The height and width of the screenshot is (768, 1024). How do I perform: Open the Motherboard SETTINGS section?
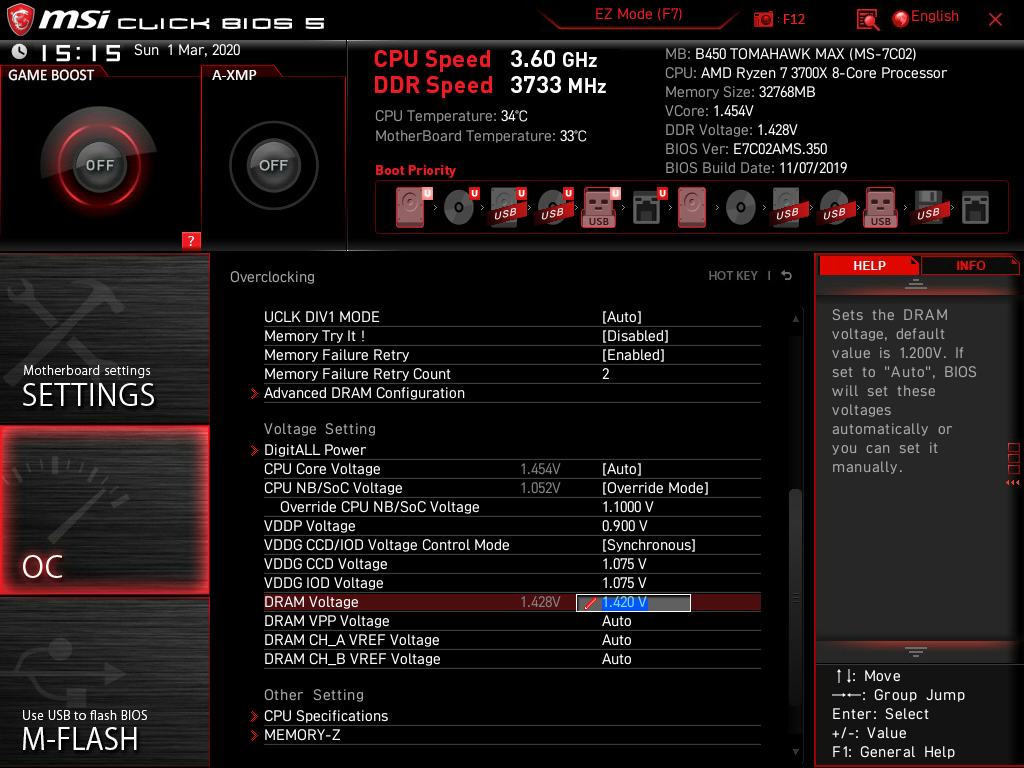104,338
